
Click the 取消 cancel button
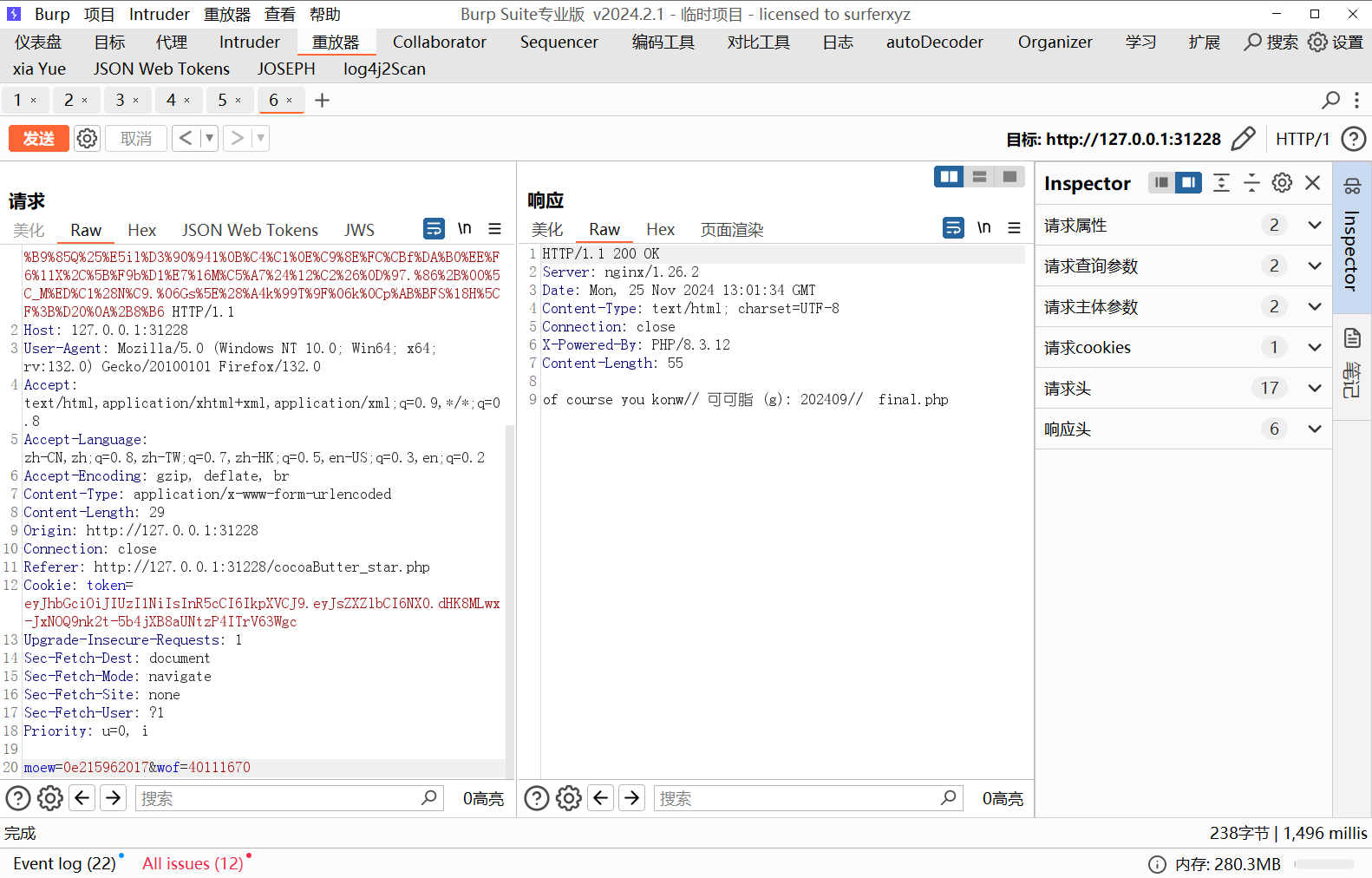click(x=136, y=139)
